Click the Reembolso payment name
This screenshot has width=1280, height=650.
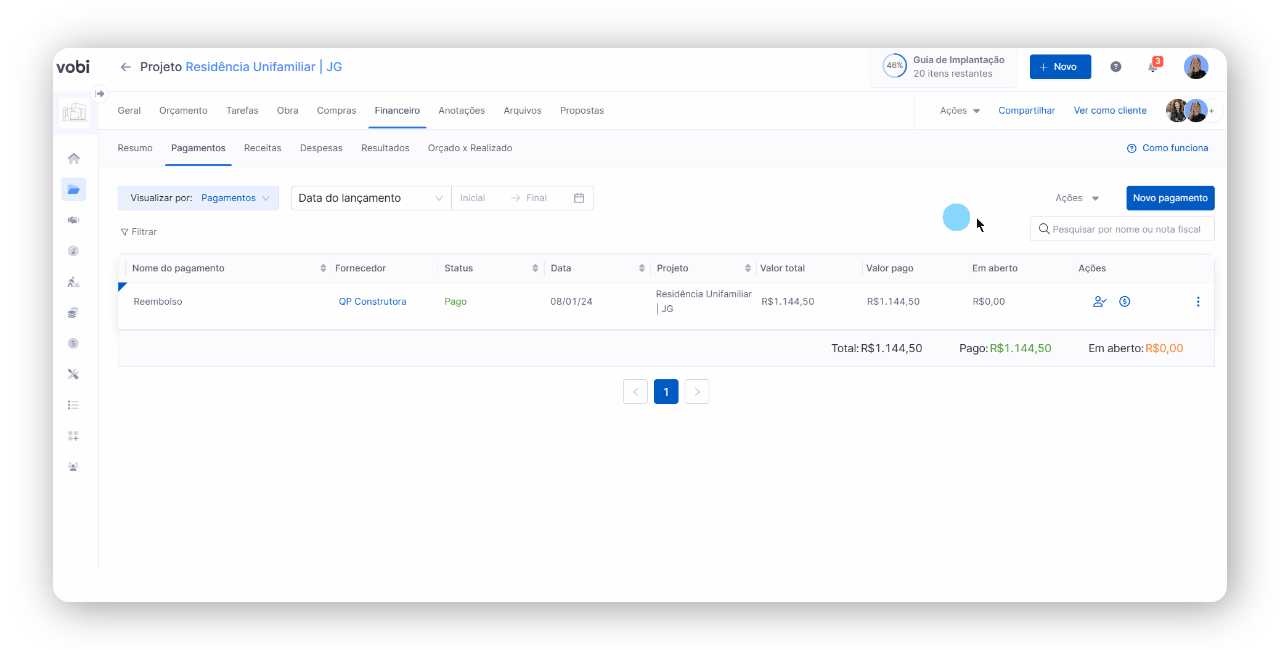(158, 301)
